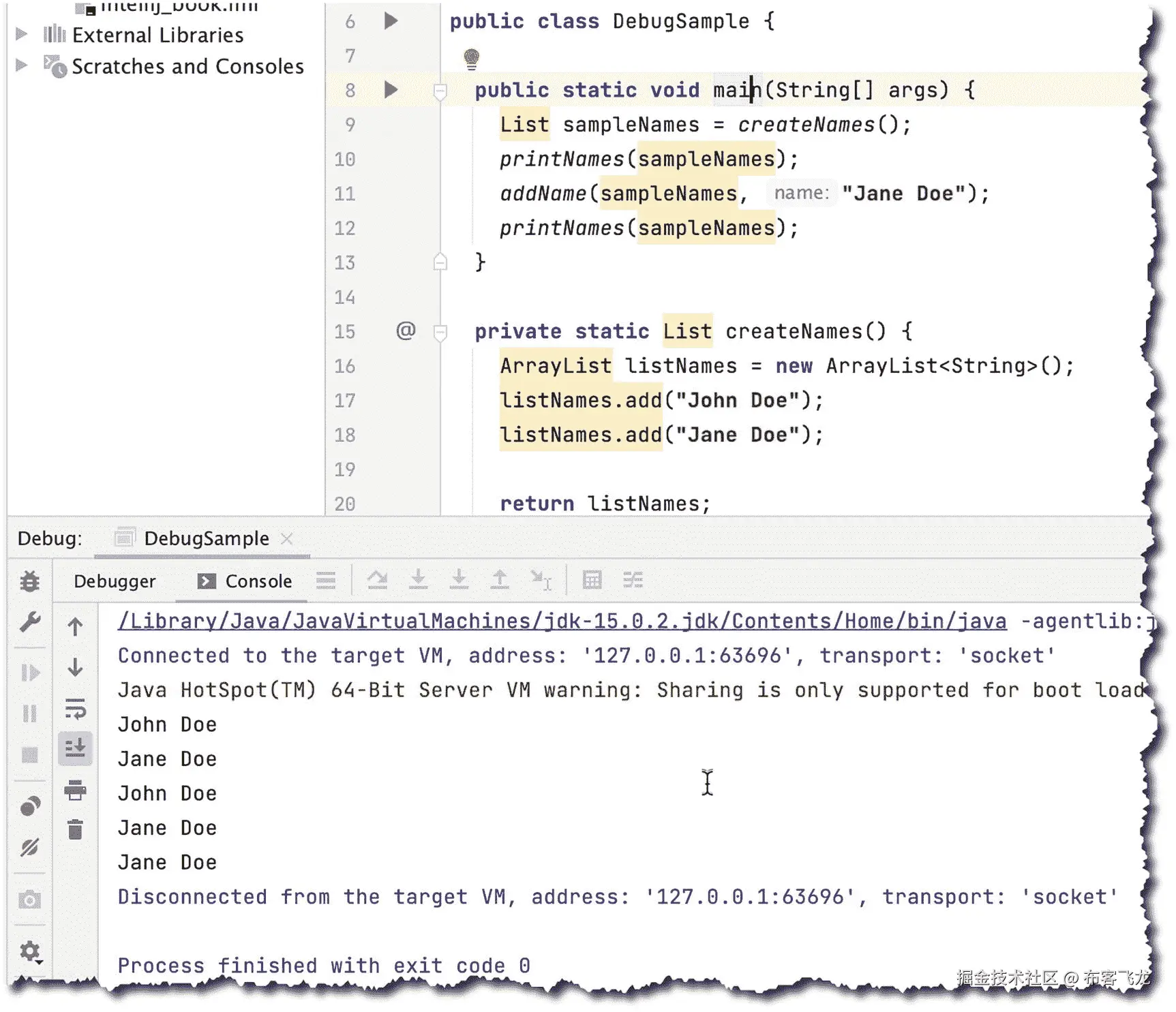Run main method from line 8 gutter

click(x=391, y=89)
